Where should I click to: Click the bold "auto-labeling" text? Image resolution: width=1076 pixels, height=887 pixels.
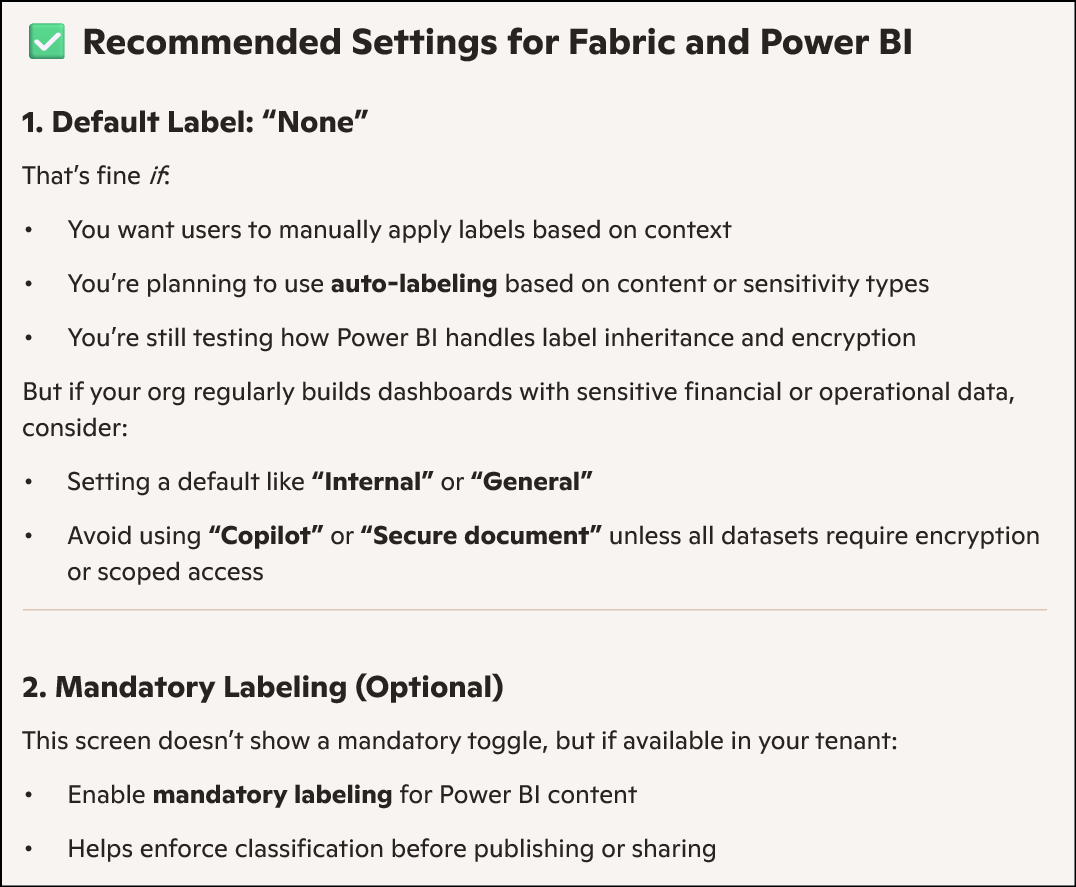point(414,284)
